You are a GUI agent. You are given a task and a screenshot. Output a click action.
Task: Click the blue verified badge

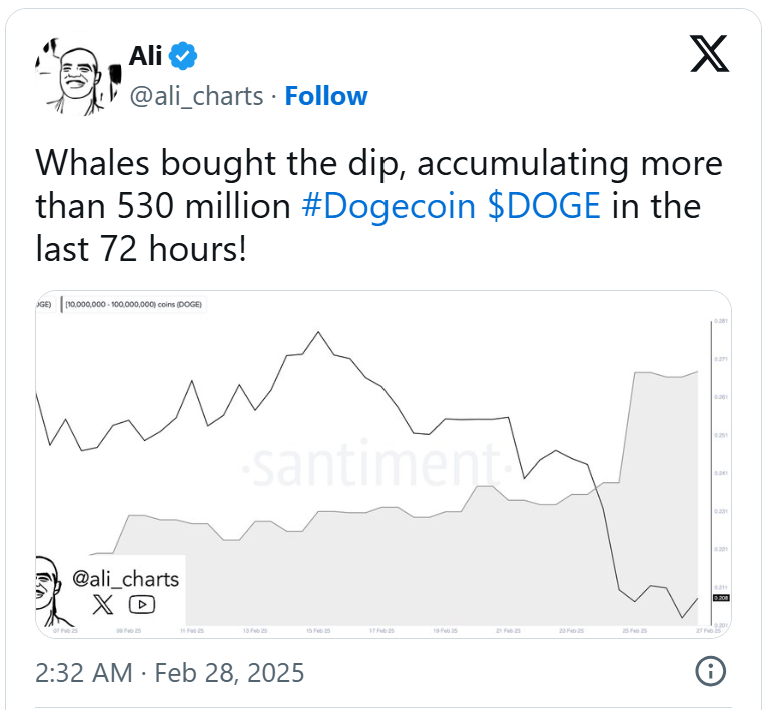click(x=182, y=58)
